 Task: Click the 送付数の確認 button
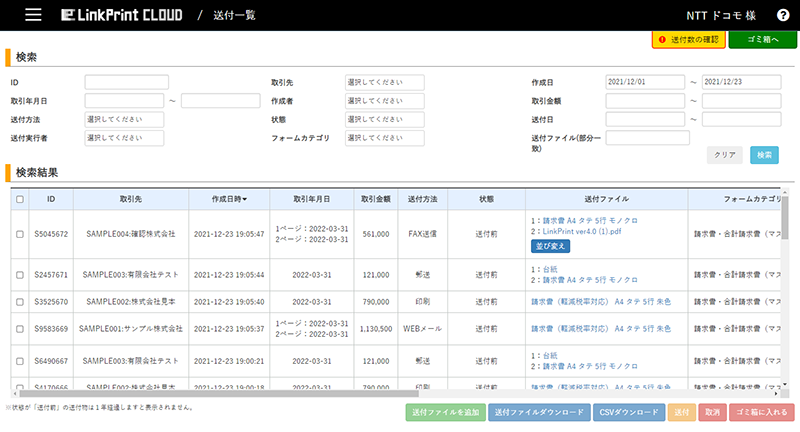[689, 40]
